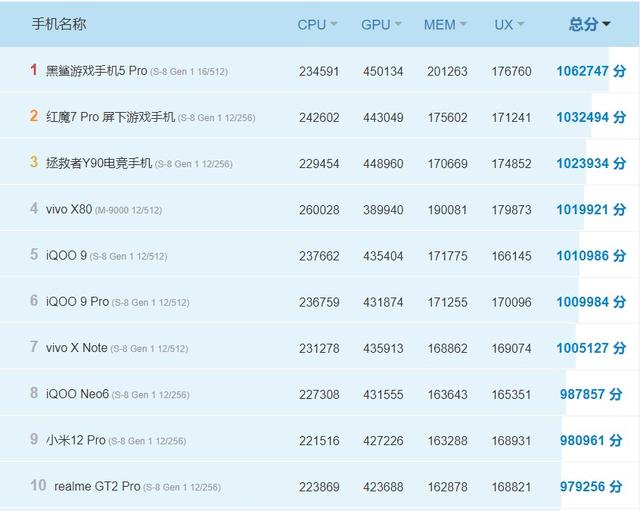Select MEM value 201263
640x511 pixels.
pyautogui.click(x=447, y=71)
